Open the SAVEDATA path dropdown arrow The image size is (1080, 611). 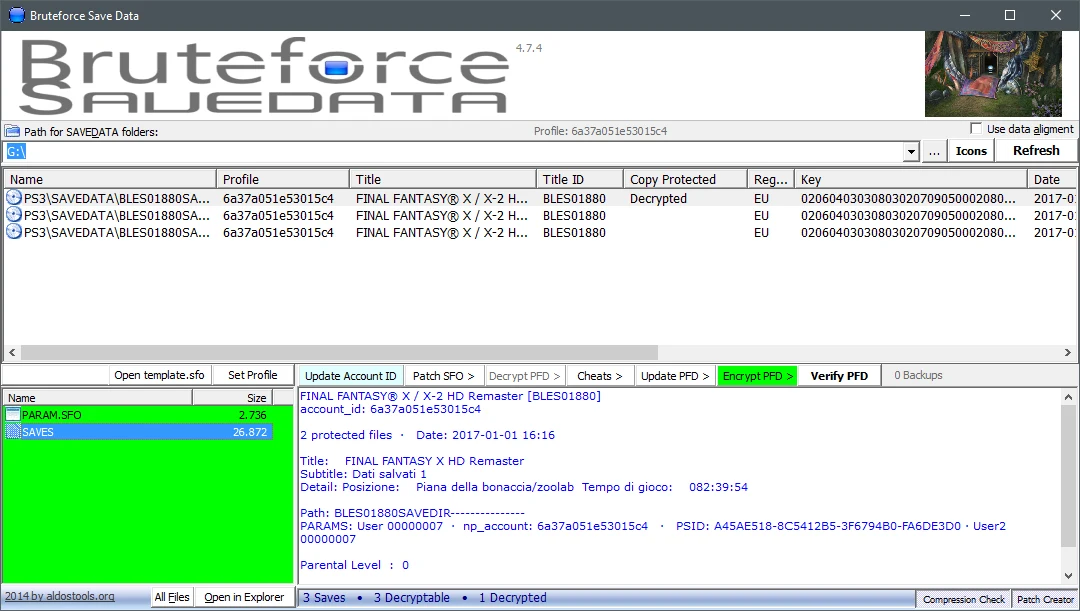coord(911,152)
